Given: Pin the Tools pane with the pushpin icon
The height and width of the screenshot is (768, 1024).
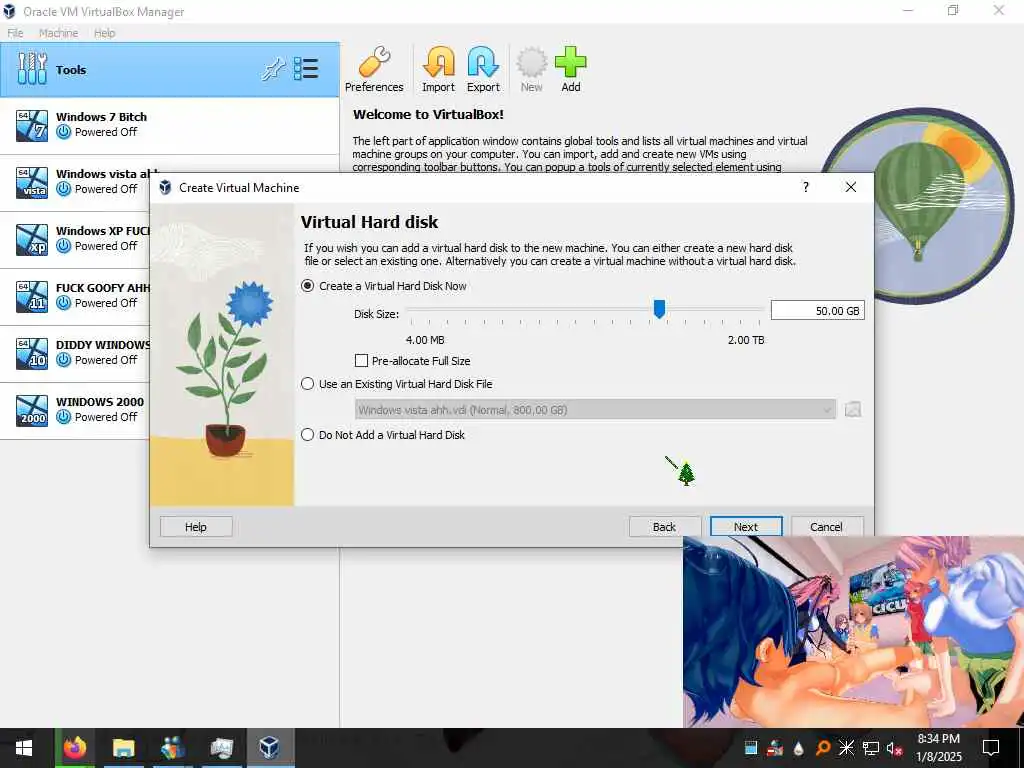Looking at the screenshot, I should tap(274, 69).
